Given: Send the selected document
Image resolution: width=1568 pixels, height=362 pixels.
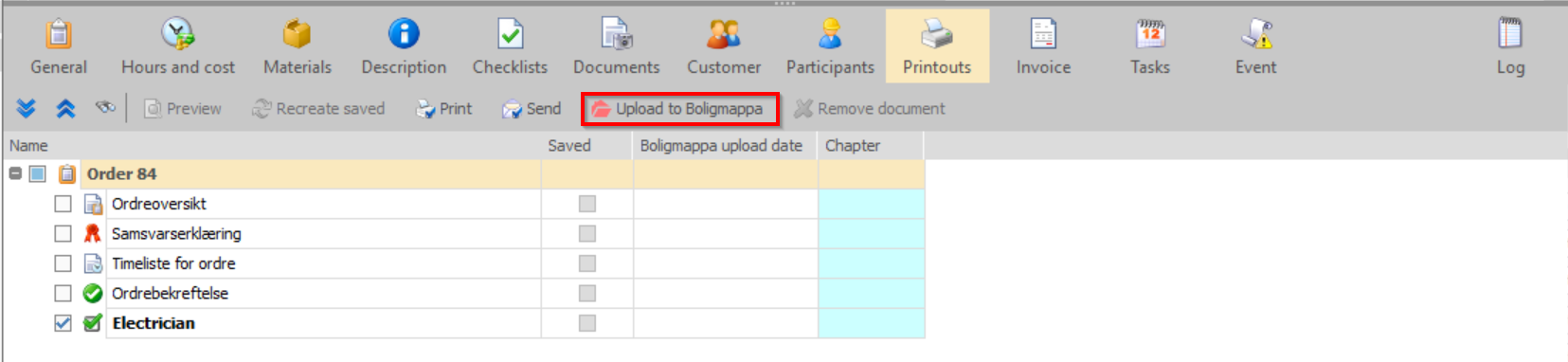Looking at the screenshot, I should [532, 109].
